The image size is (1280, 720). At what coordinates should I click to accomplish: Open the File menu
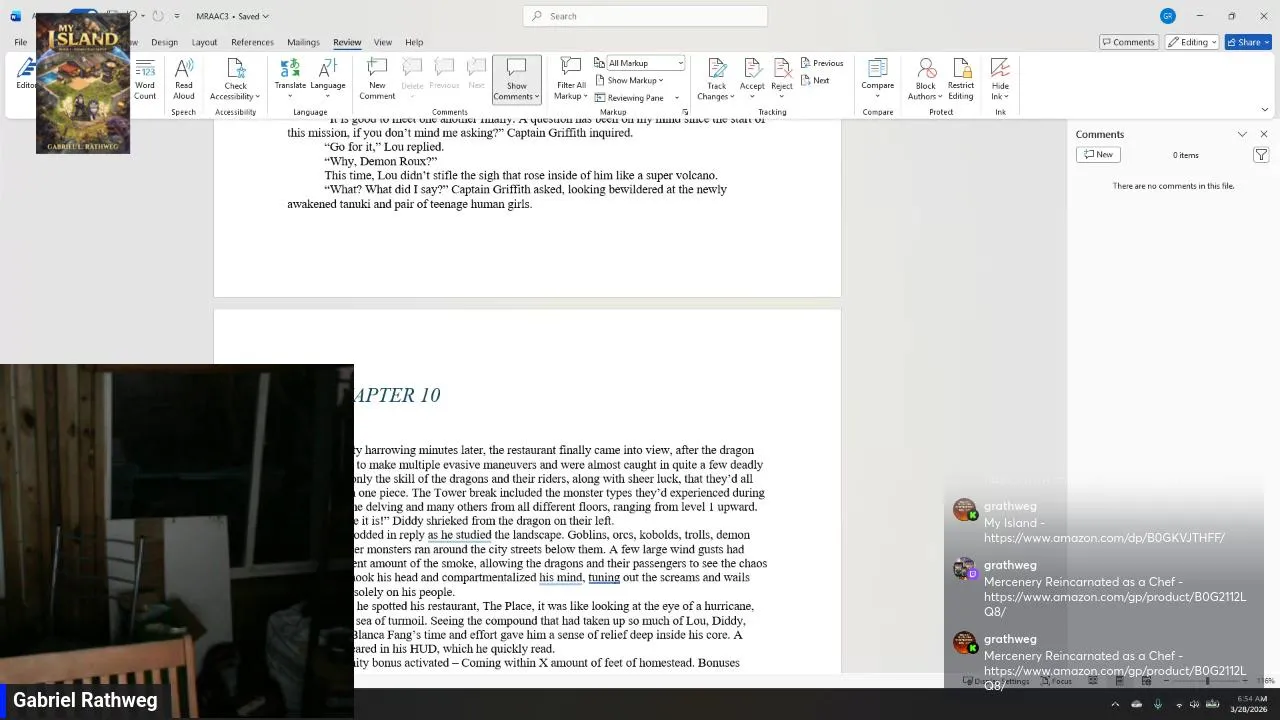click(20, 42)
